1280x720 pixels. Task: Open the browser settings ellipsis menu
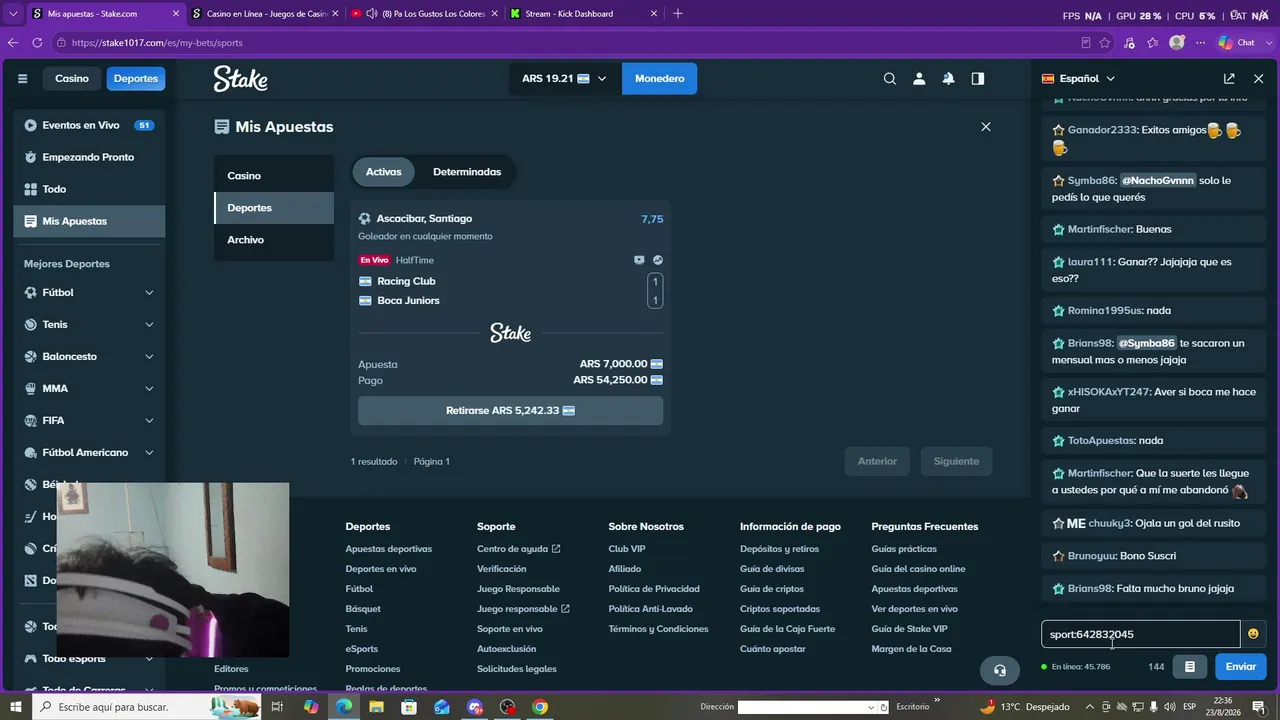(1201, 43)
